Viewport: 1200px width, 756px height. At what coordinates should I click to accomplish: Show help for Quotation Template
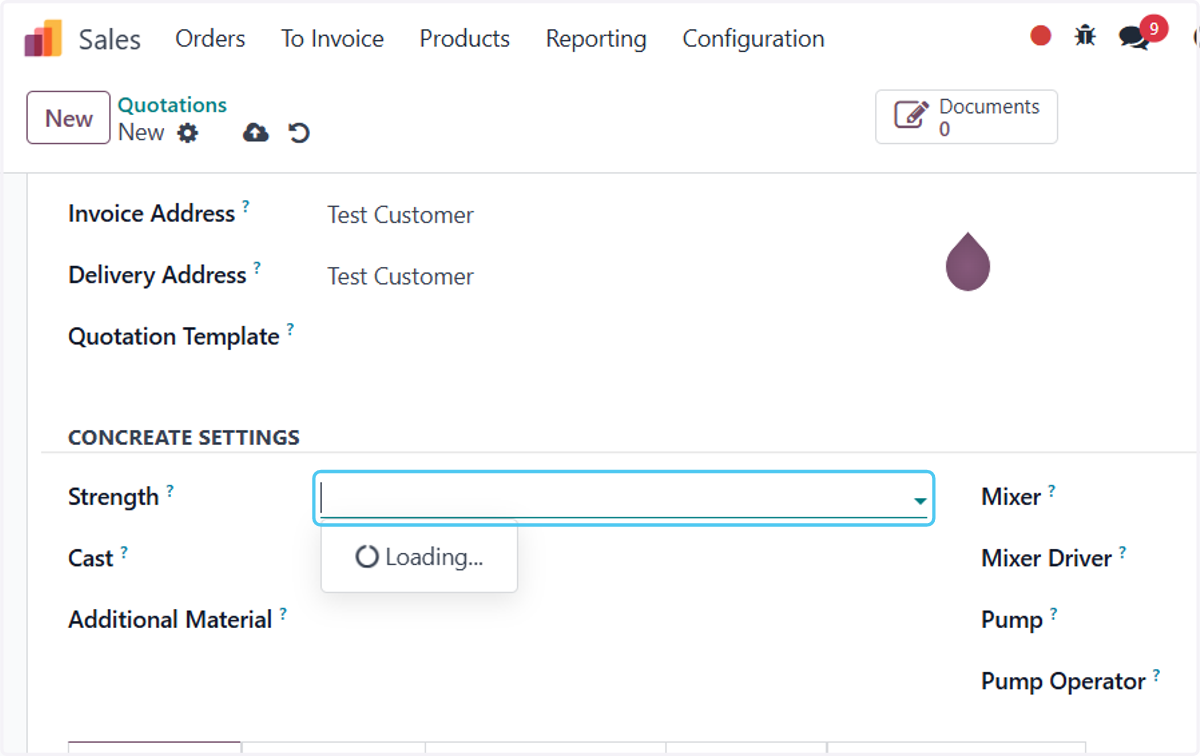click(x=290, y=328)
